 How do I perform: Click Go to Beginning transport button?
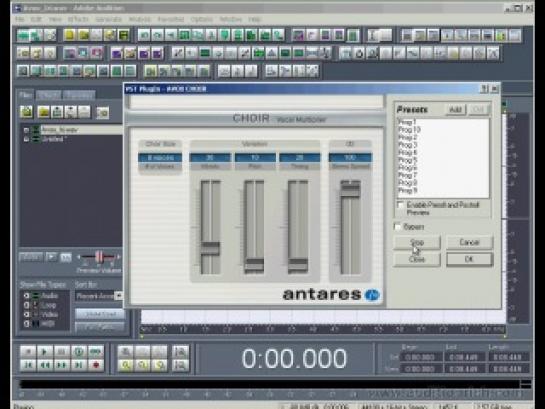tap(28, 365)
